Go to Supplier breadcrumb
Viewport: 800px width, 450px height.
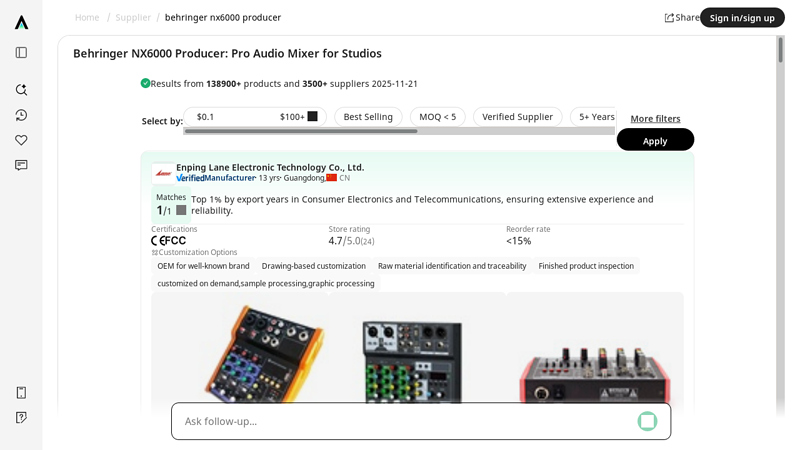[133, 17]
